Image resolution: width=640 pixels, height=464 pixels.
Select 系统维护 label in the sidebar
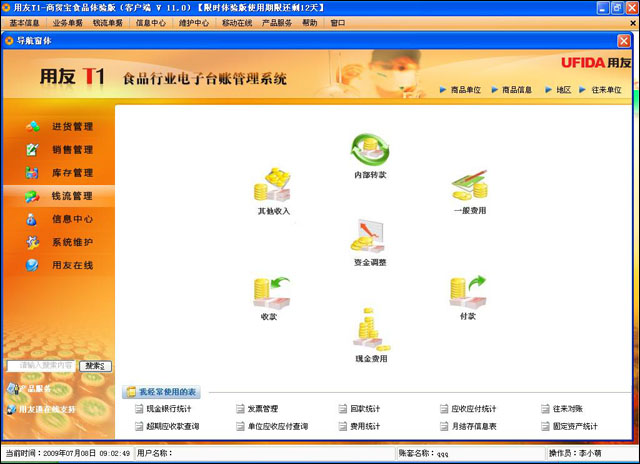(x=73, y=242)
